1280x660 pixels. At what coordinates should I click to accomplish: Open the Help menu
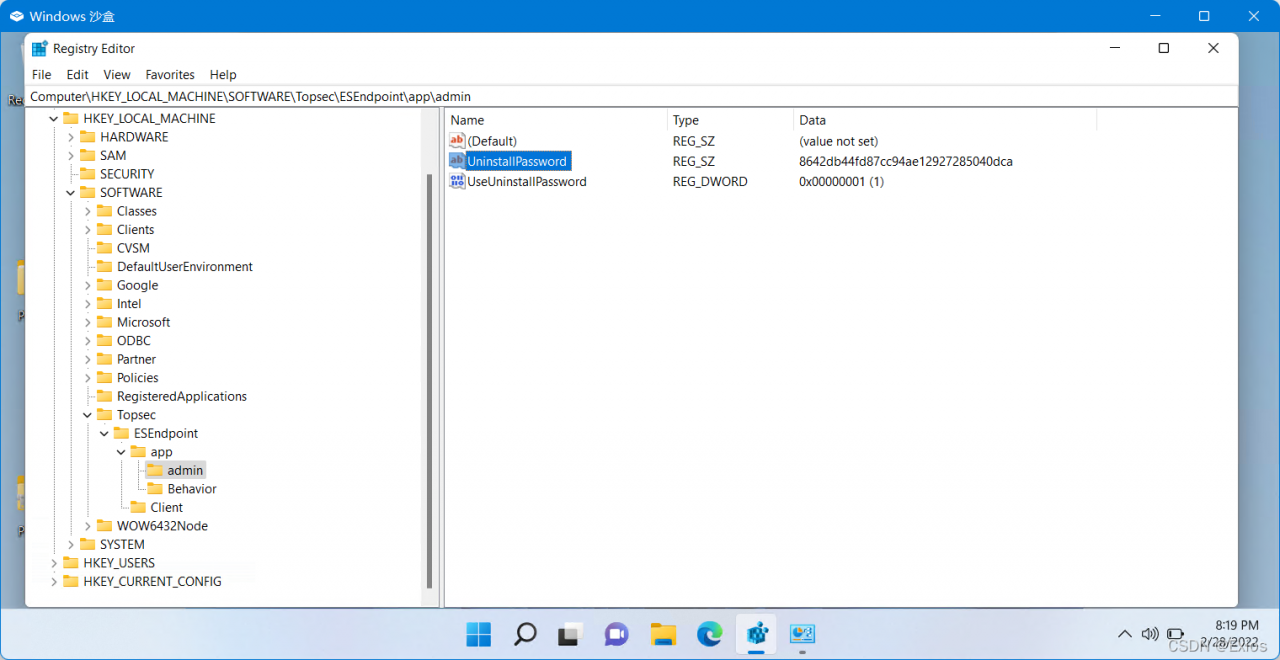(223, 74)
